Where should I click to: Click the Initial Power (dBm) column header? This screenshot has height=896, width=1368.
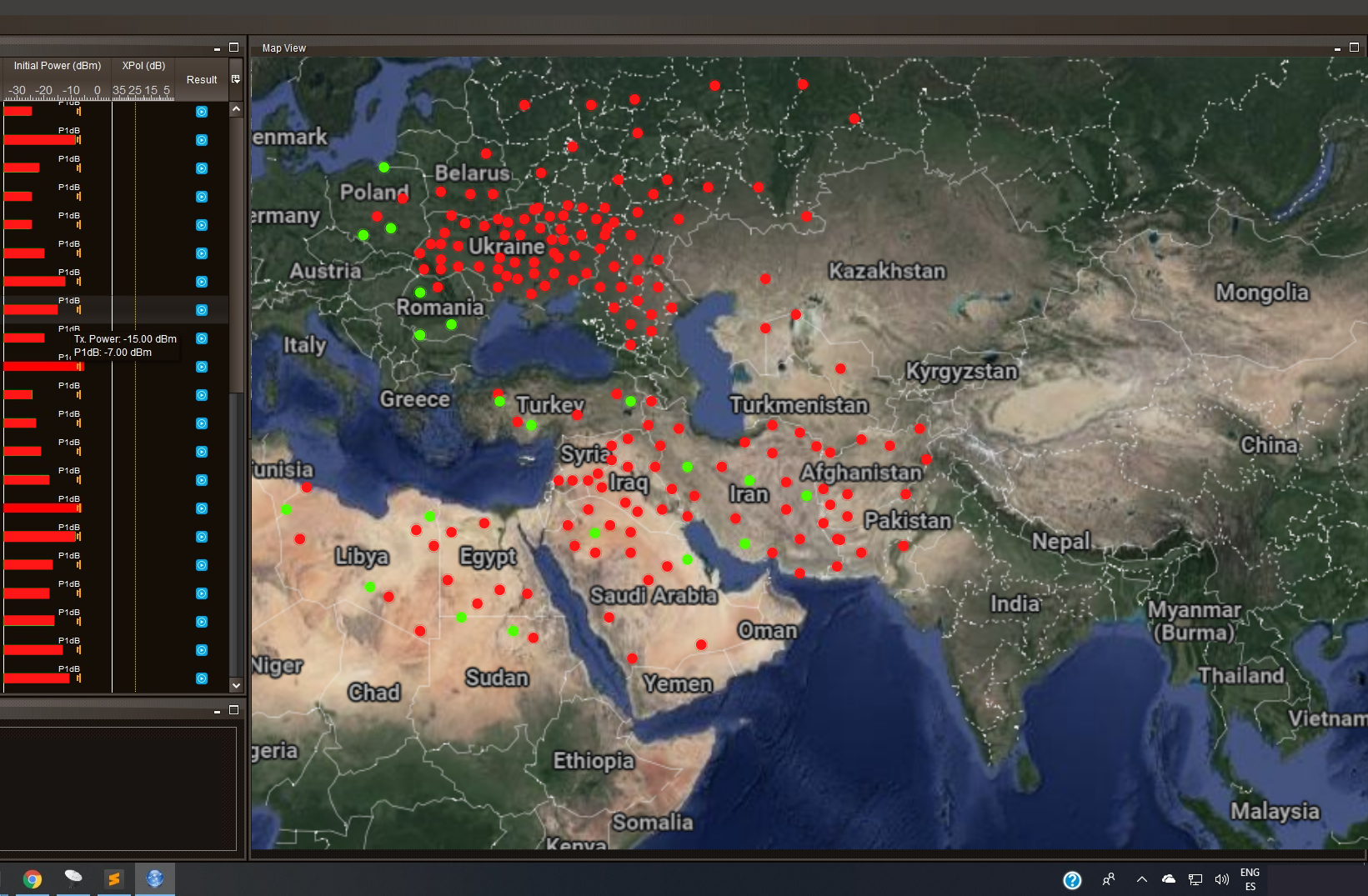coord(58,66)
